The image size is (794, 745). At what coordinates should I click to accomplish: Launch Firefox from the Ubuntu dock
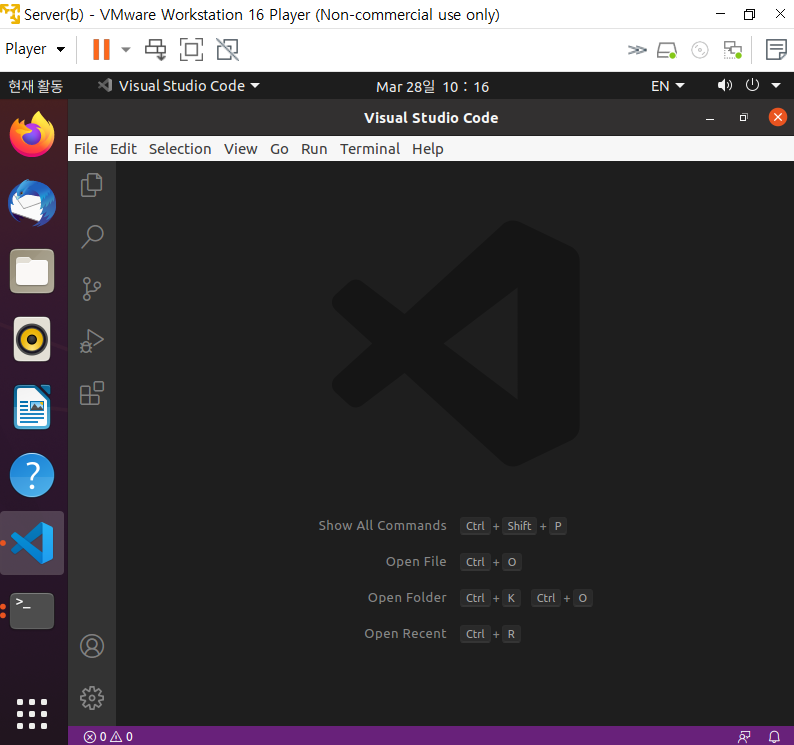32,134
